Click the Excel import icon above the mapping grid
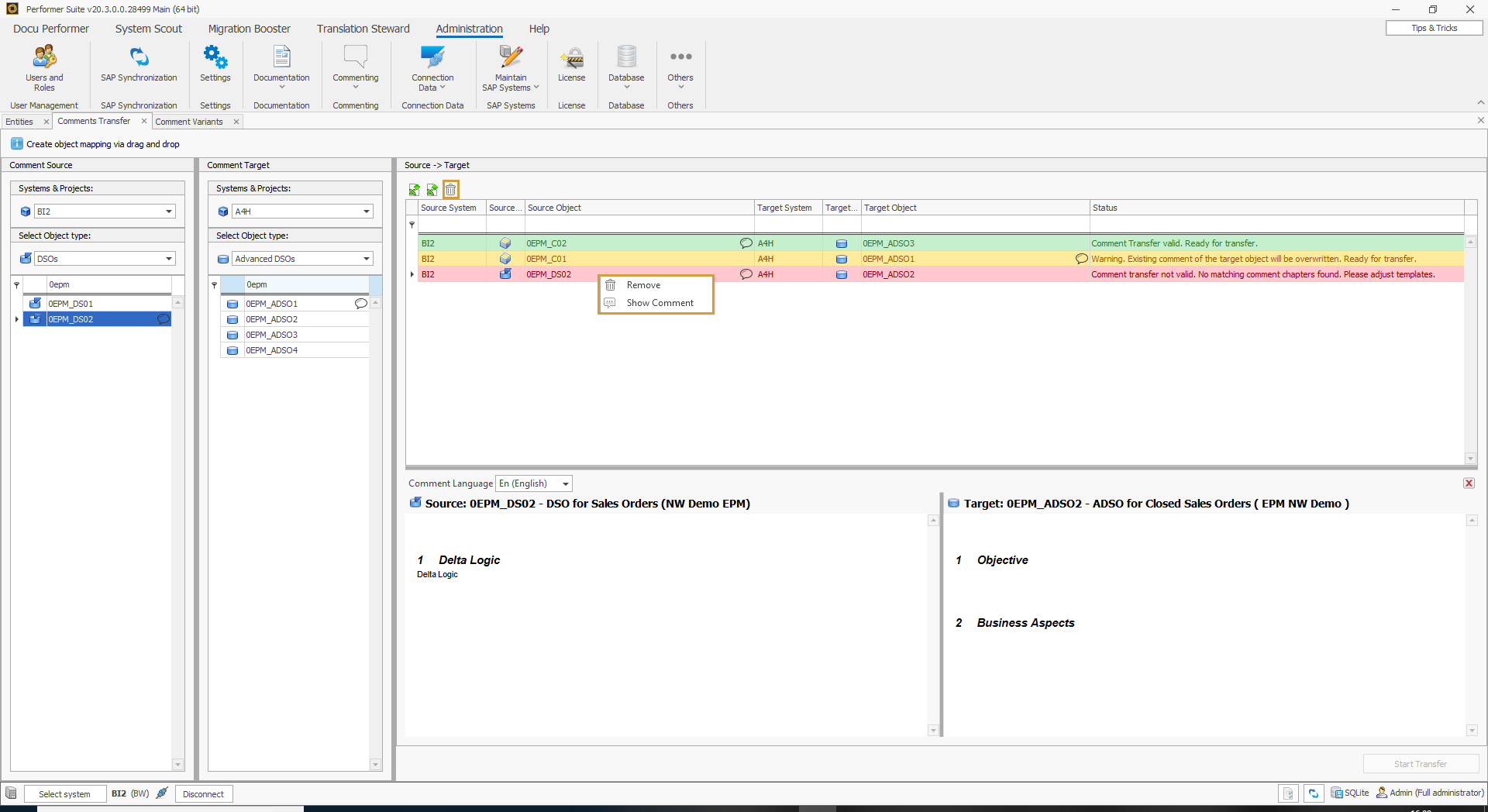Viewport: 1488px width, 812px height. click(x=414, y=190)
